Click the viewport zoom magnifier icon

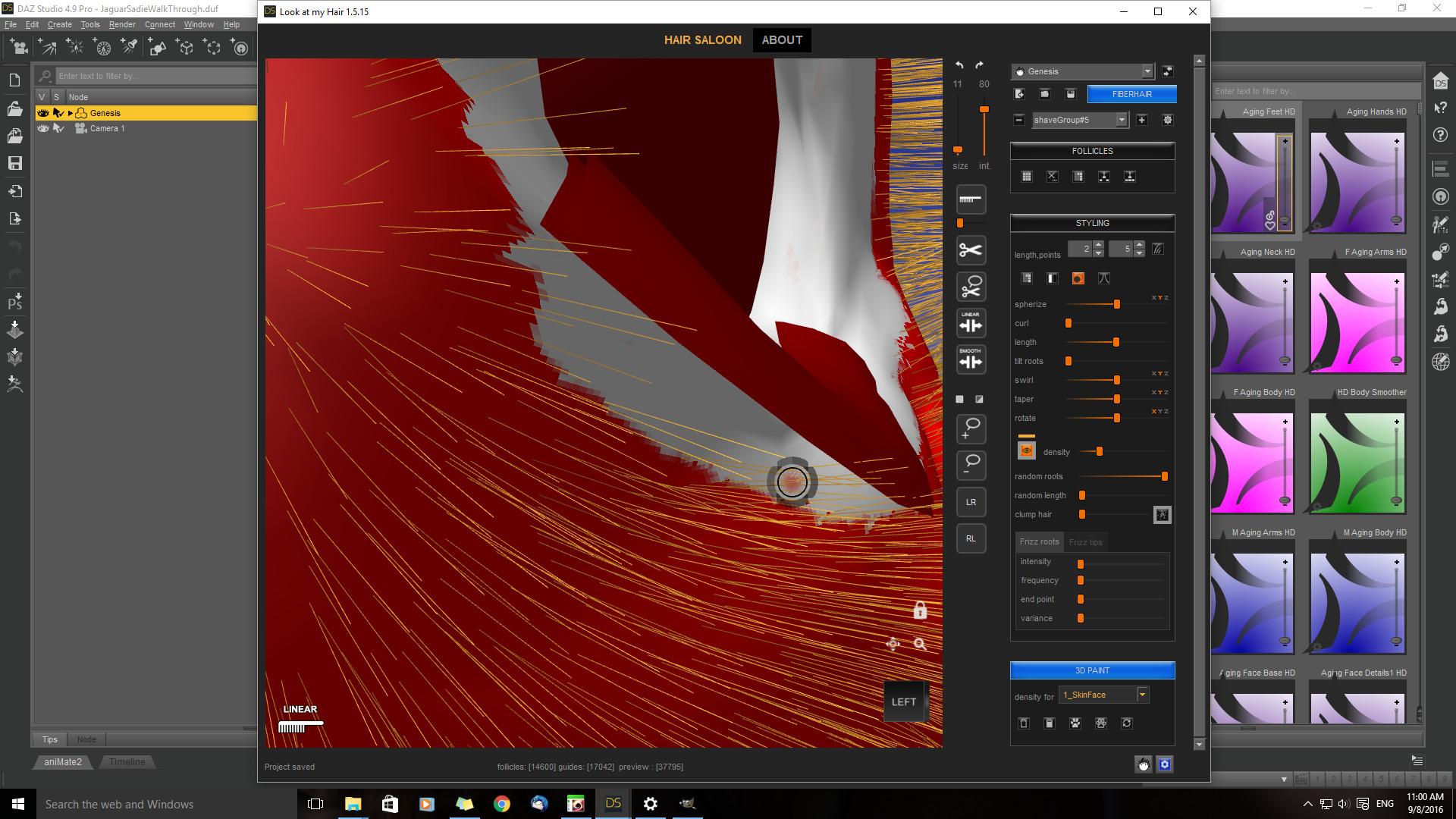point(920,645)
